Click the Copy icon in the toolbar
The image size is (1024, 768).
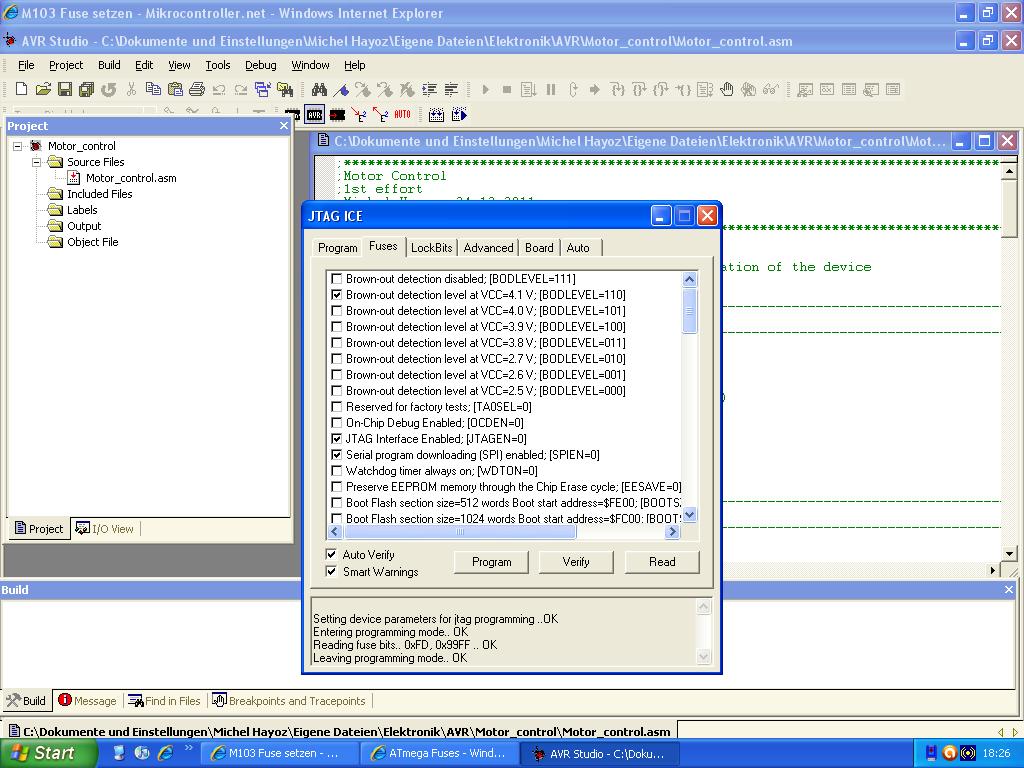153,89
